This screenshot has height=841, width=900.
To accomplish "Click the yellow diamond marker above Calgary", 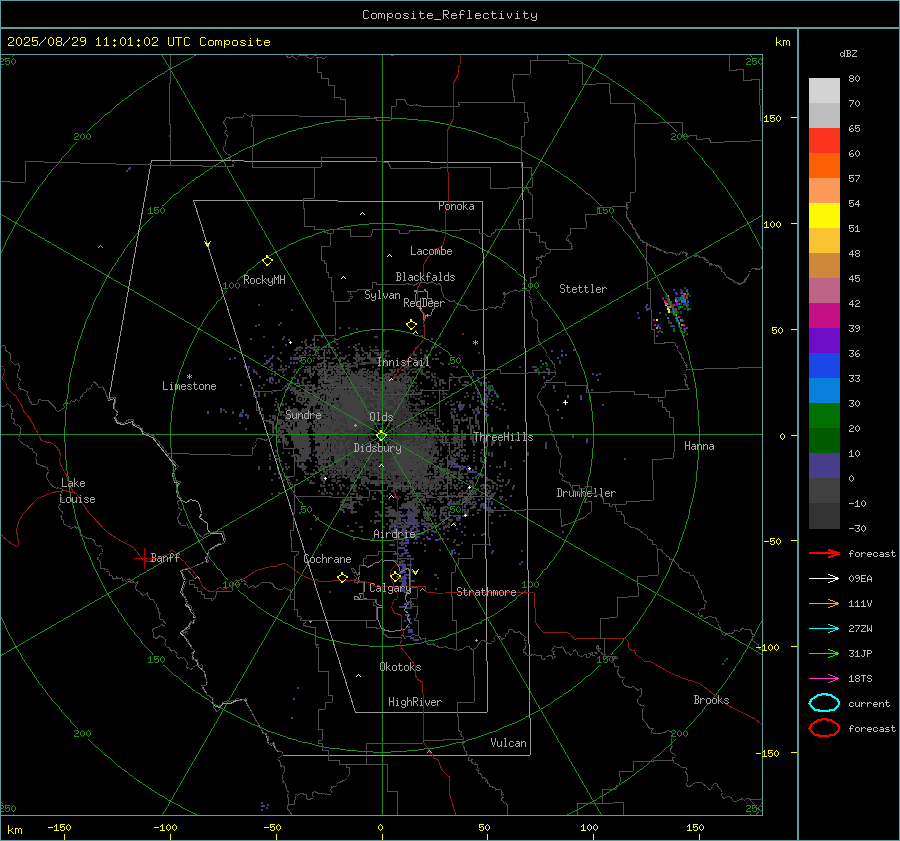I will pos(395,576).
